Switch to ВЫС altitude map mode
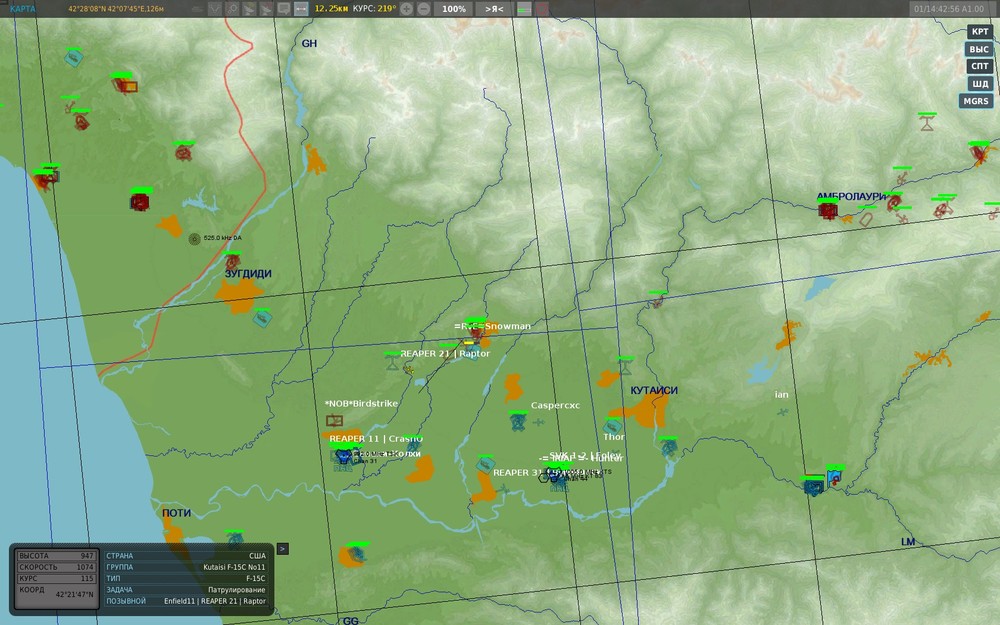Image resolution: width=1000 pixels, height=625 pixels. pos(979,49)
